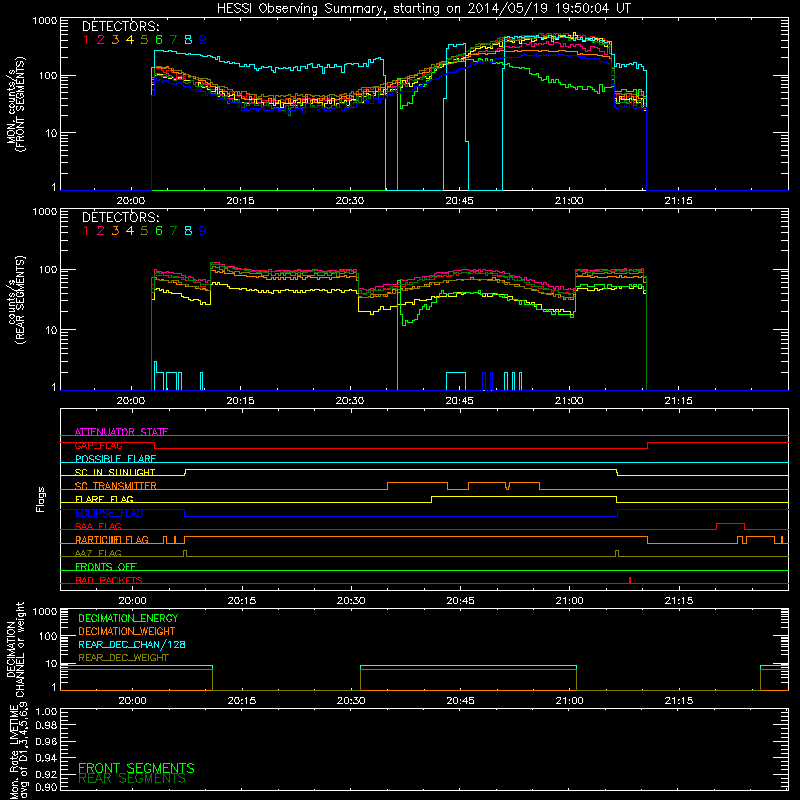
Task: Click the GAP_FLAG label
Action: pyautogui.click(x=98, y=445)
